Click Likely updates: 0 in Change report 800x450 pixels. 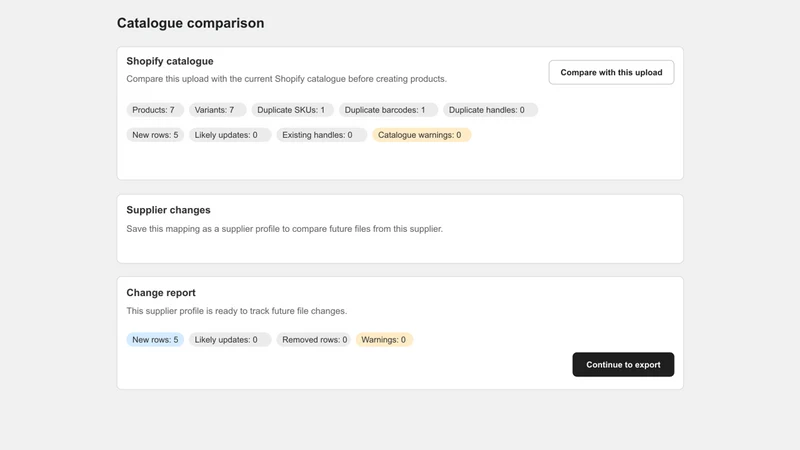click(x=230, y=339)
